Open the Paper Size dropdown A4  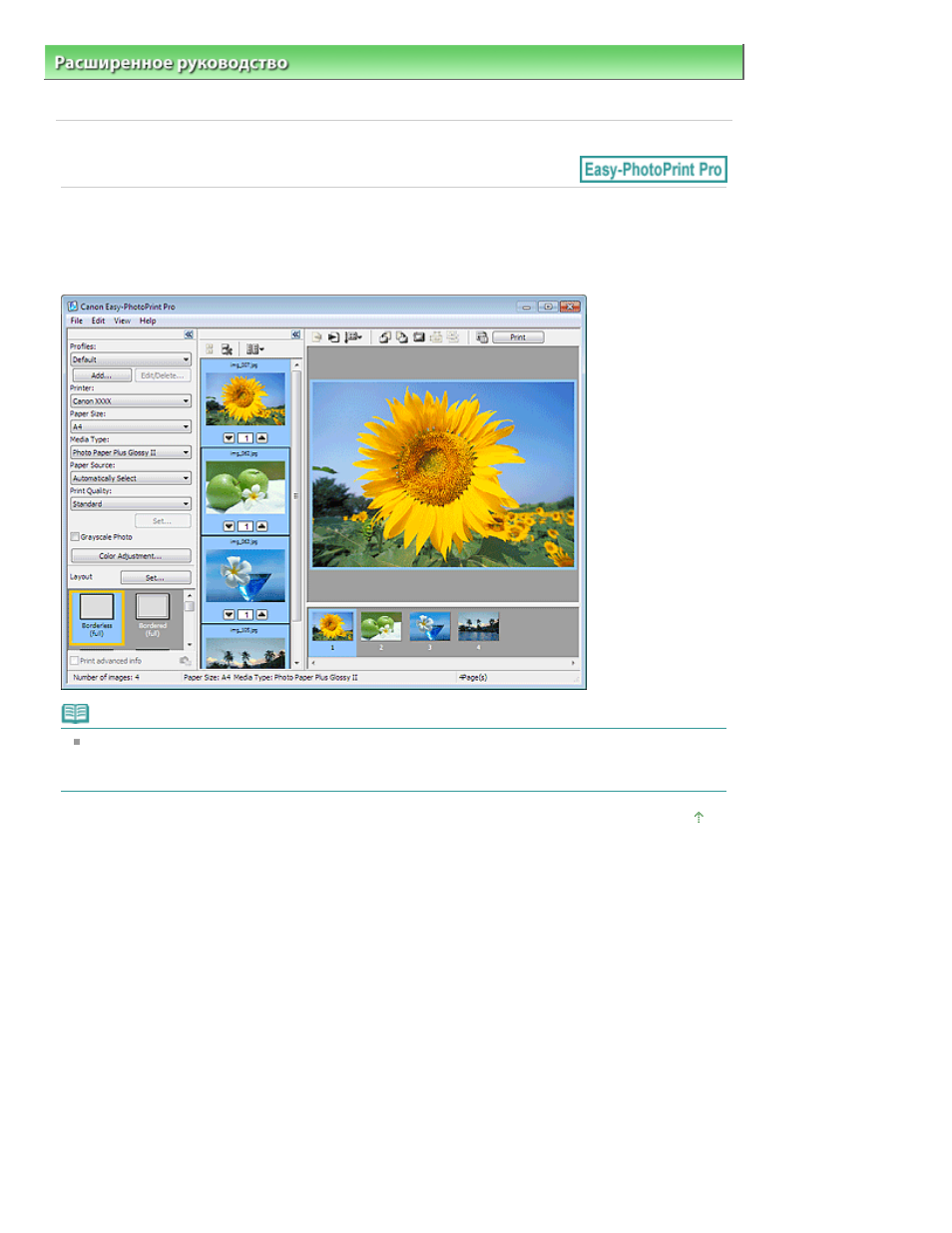tap(130, 426)
